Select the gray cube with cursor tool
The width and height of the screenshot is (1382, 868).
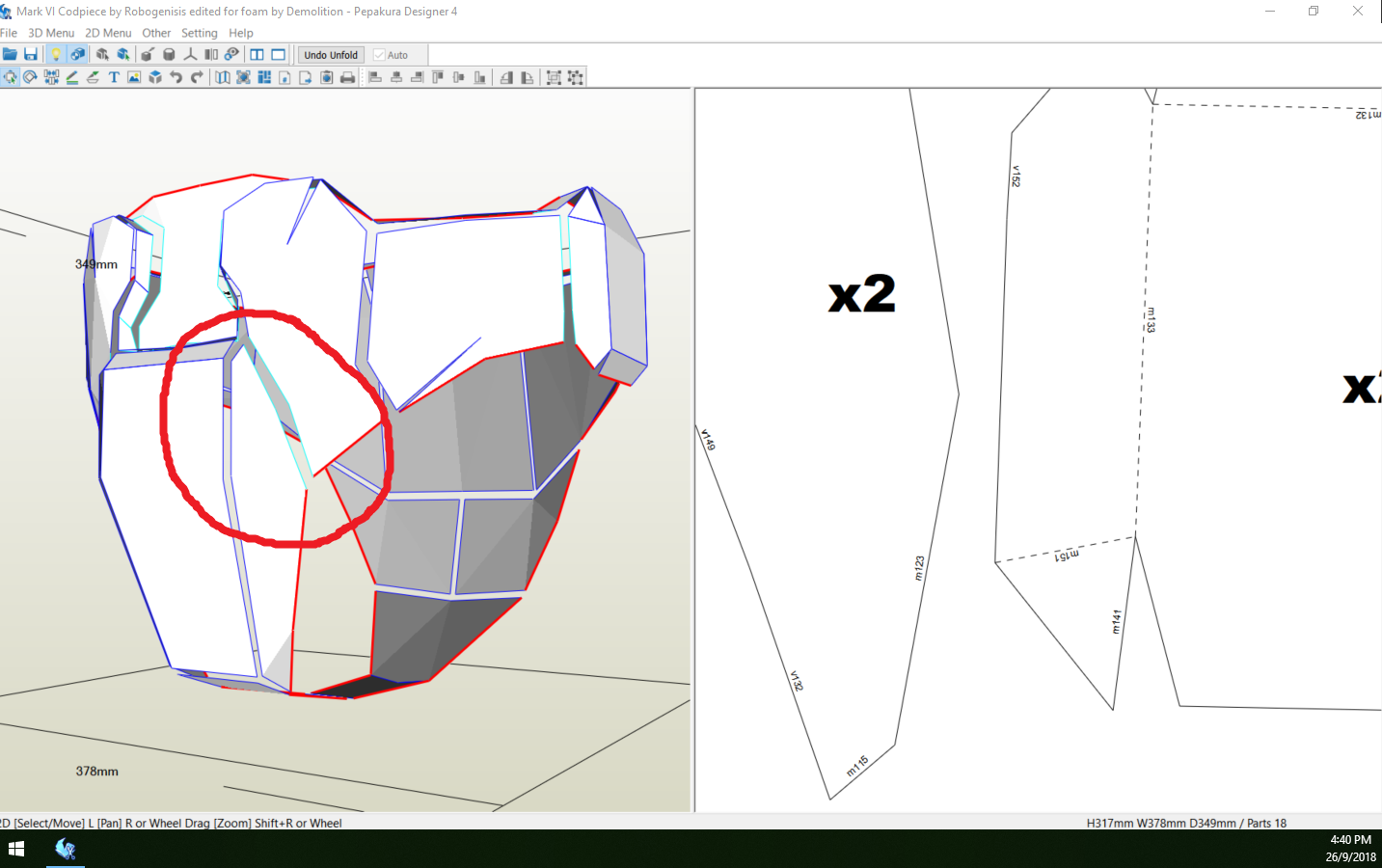102,54
